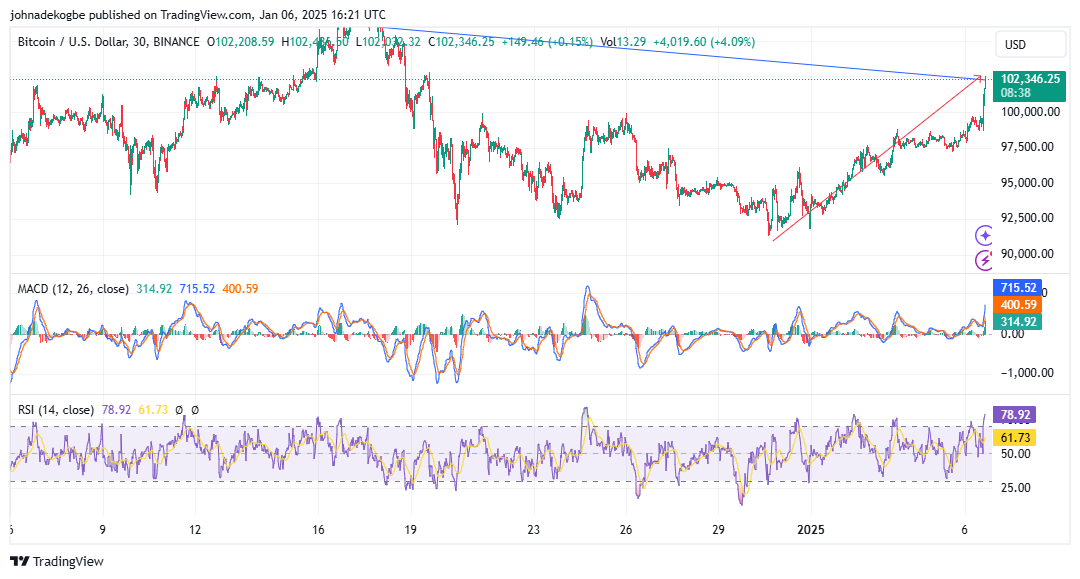
Task: Click the orange 400.59 value in MACD legend
Action: (240, 289)
